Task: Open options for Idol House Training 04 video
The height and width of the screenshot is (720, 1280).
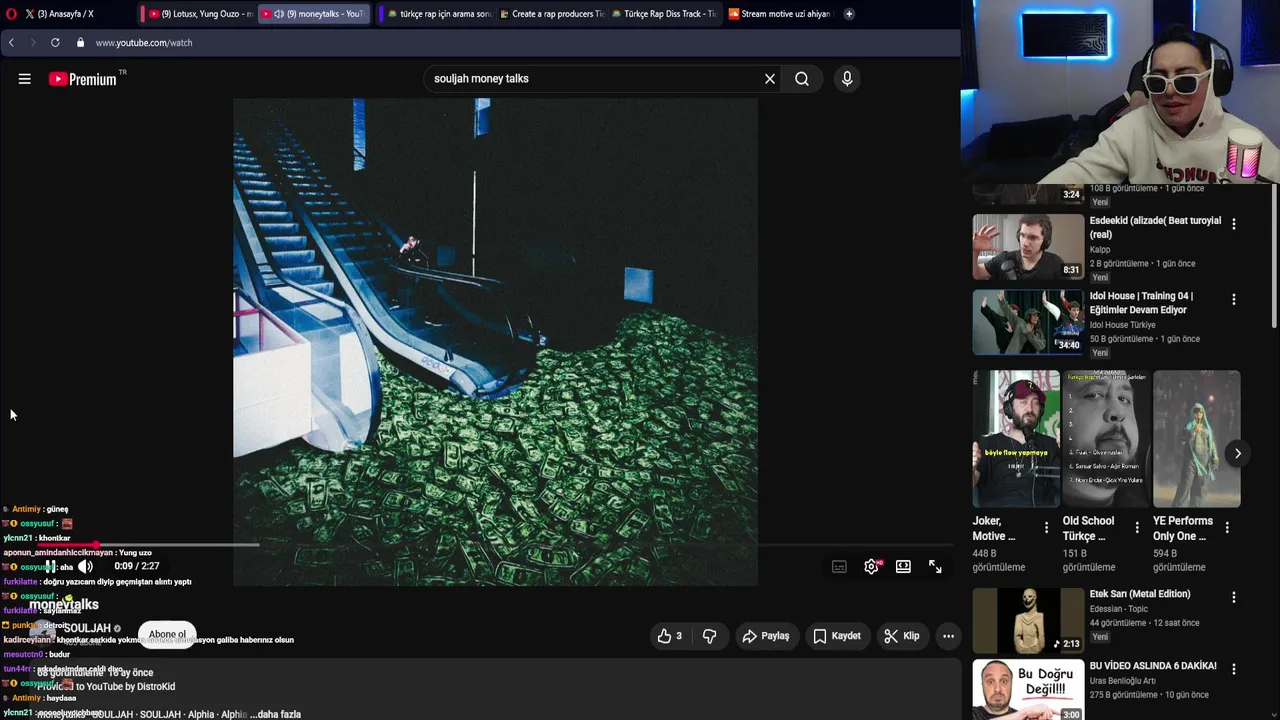Action: tap(1234, 299)
